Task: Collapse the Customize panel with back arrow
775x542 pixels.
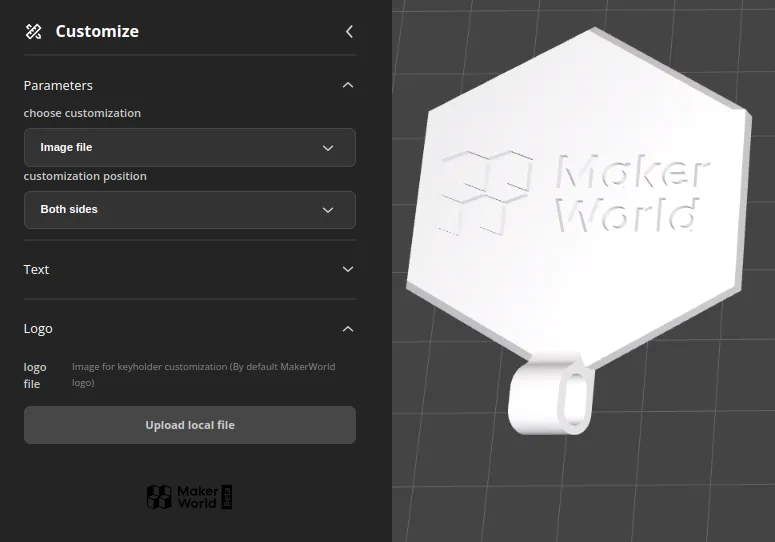Action: point(349,32)
